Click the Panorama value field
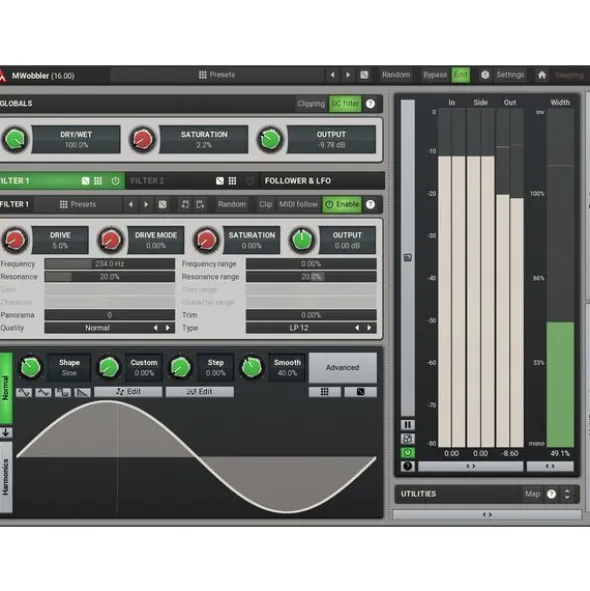This screenshot has width=590, height=591. pos(109,315)
